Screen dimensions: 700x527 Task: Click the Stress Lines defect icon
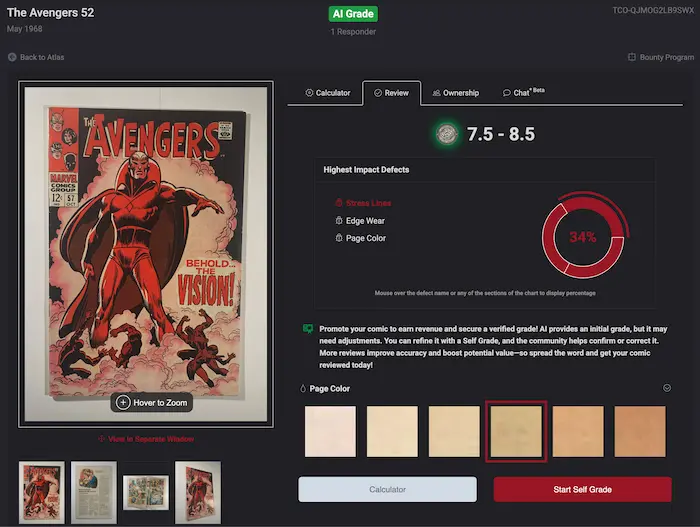pyautogui.click(x=339, y=203)
